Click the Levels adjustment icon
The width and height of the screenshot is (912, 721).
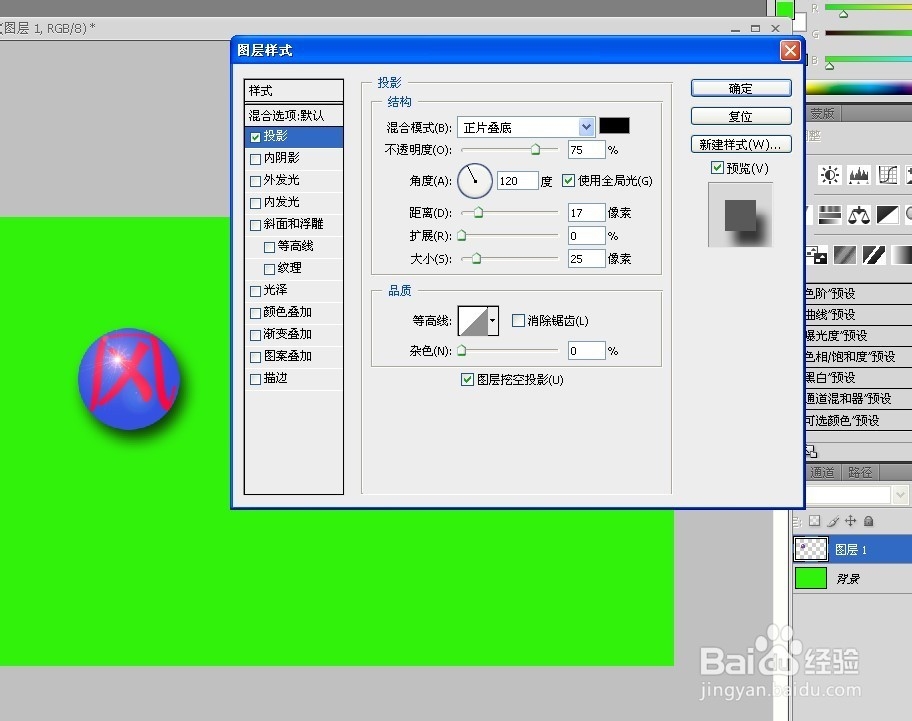point(858,175)
